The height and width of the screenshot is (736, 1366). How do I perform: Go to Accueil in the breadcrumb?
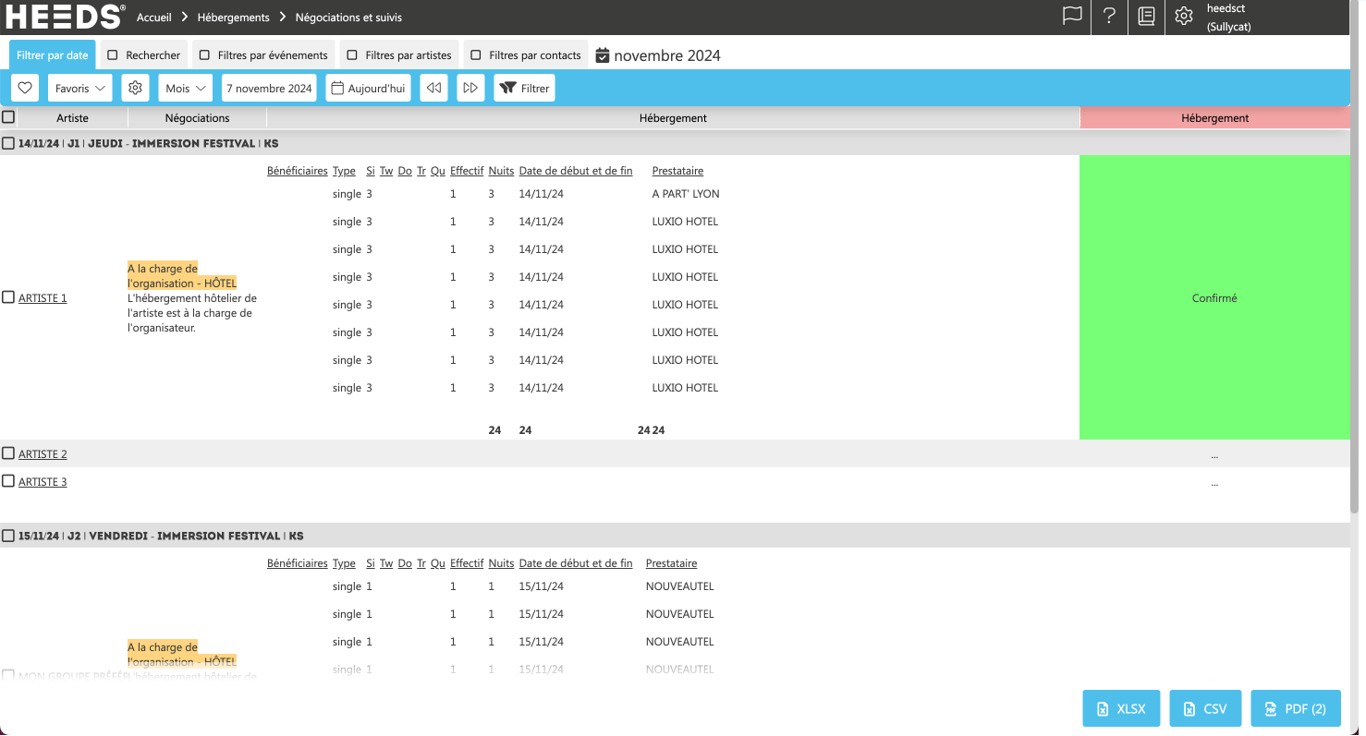point(154,17)
